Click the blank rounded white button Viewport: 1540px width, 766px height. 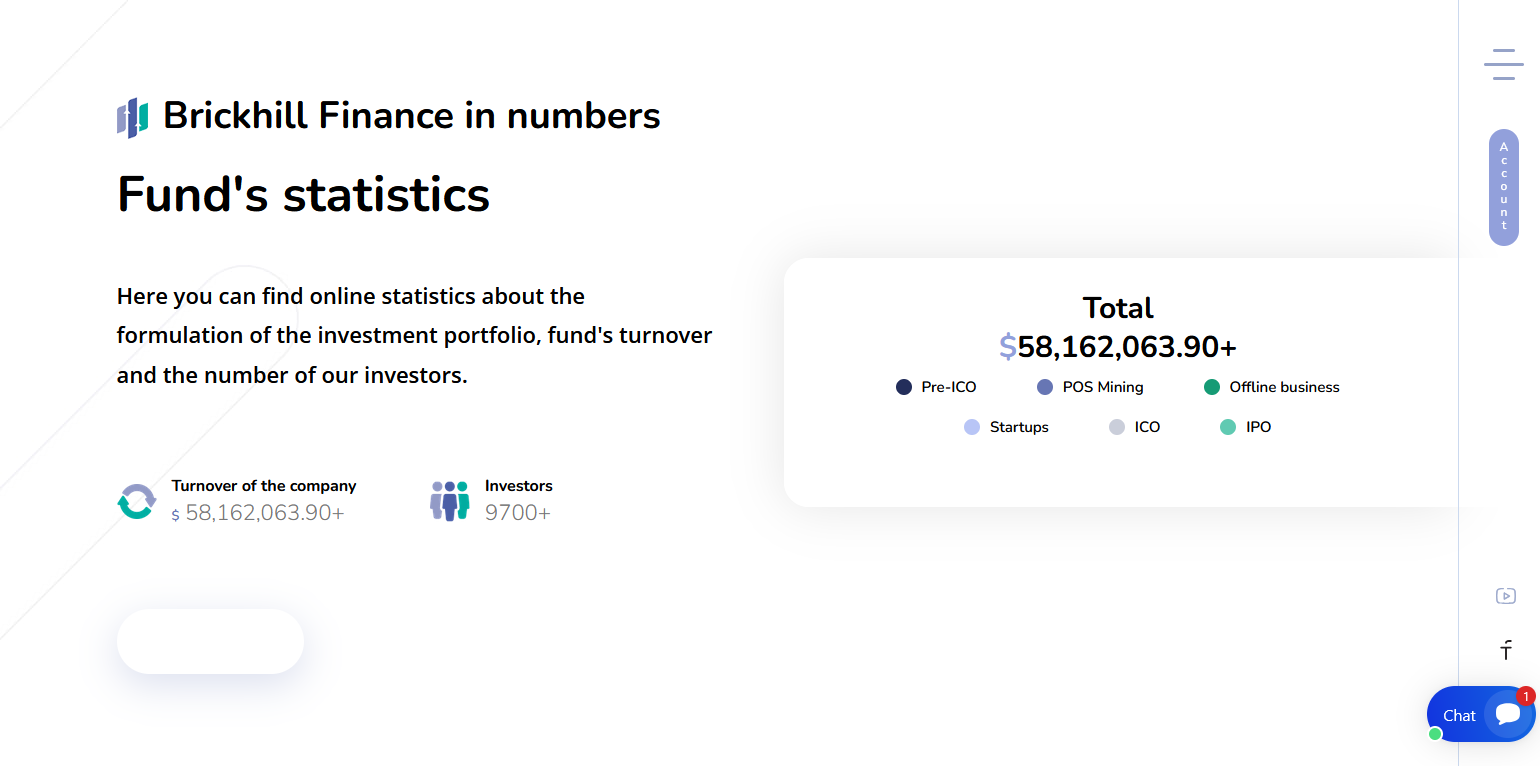coord(210,641)
